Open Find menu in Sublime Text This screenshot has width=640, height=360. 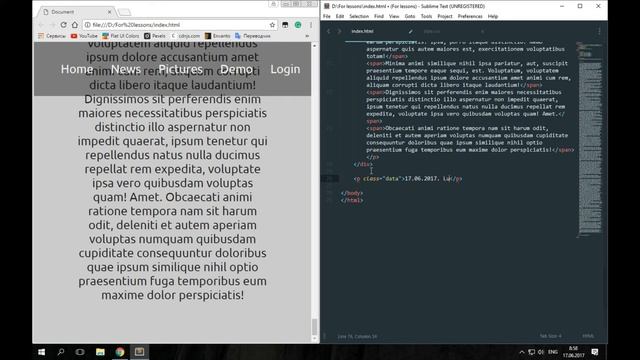[379, 16]
